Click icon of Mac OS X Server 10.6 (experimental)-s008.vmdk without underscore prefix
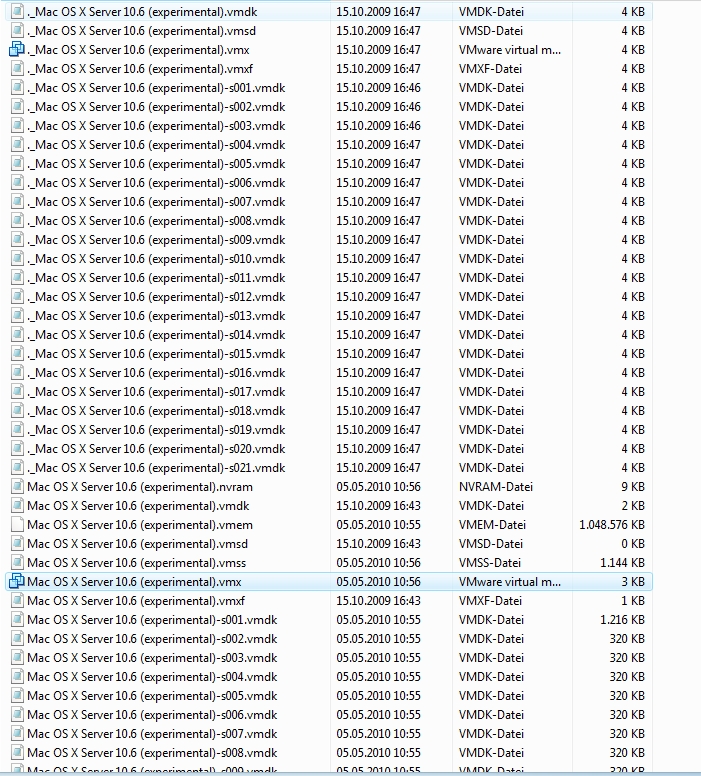This screenshot has width=701, height=776. pos(17,753)
